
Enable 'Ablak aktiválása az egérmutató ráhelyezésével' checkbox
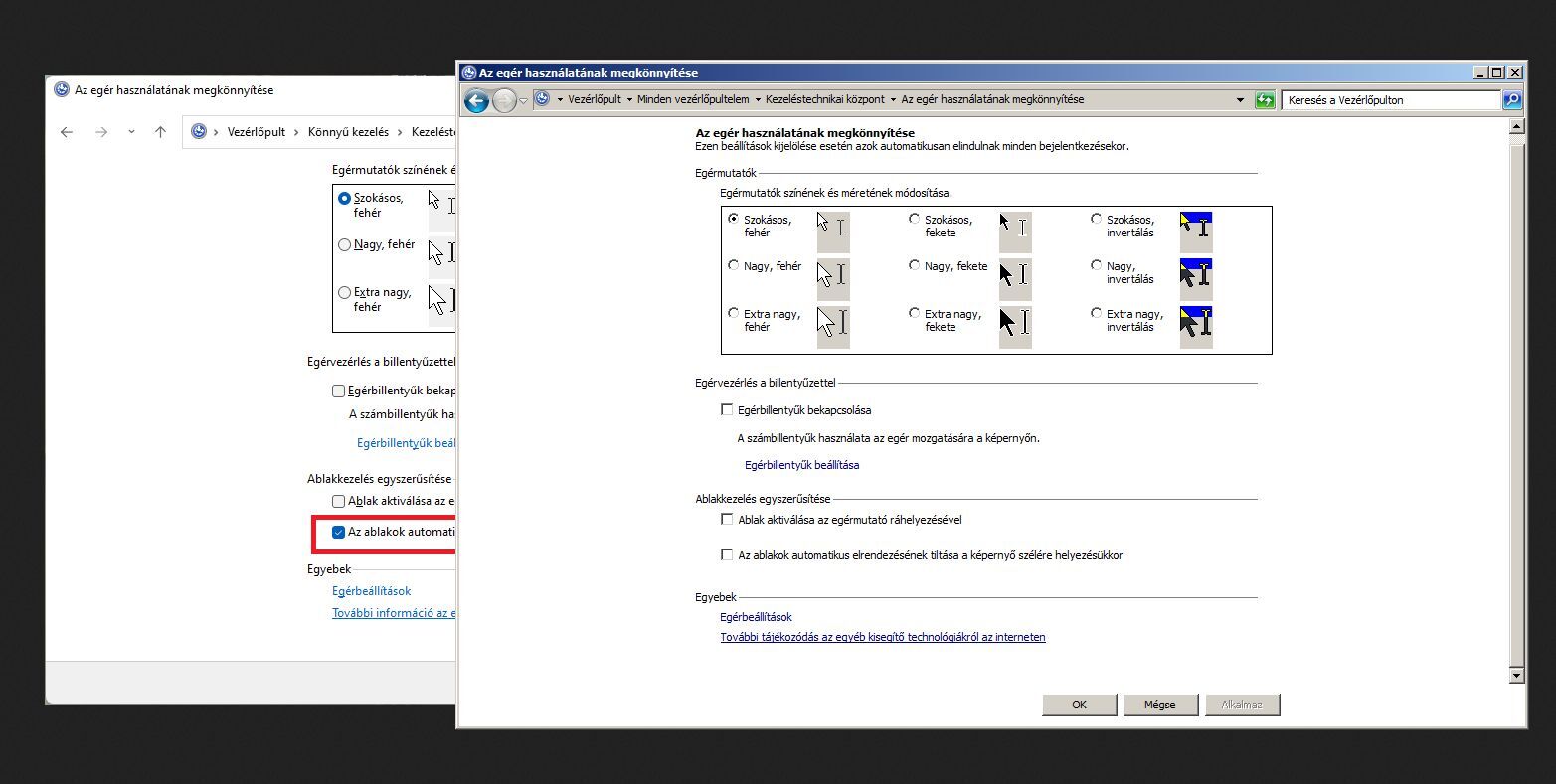point(727,519)
